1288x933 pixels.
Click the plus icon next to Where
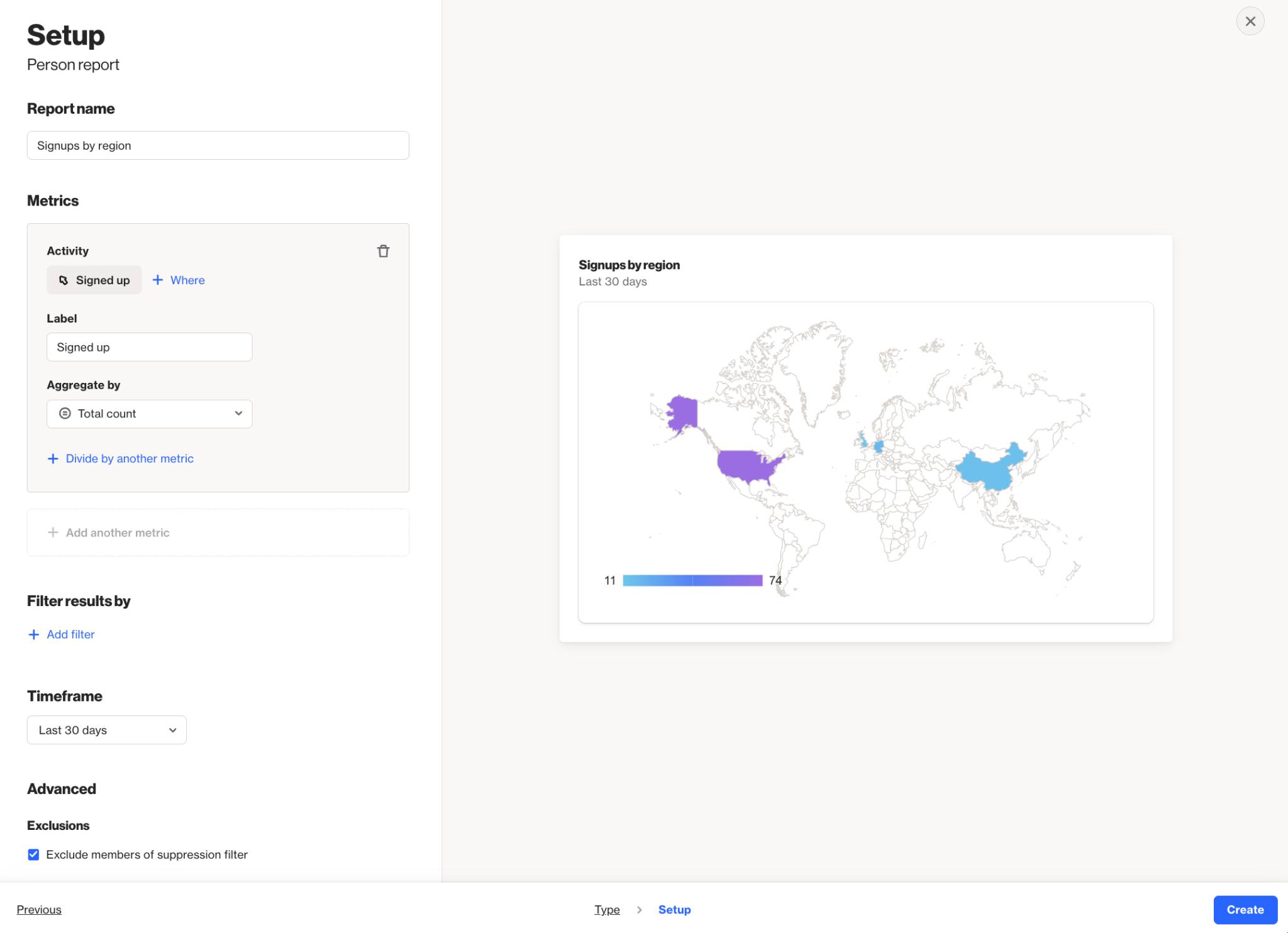coord(158,280)
